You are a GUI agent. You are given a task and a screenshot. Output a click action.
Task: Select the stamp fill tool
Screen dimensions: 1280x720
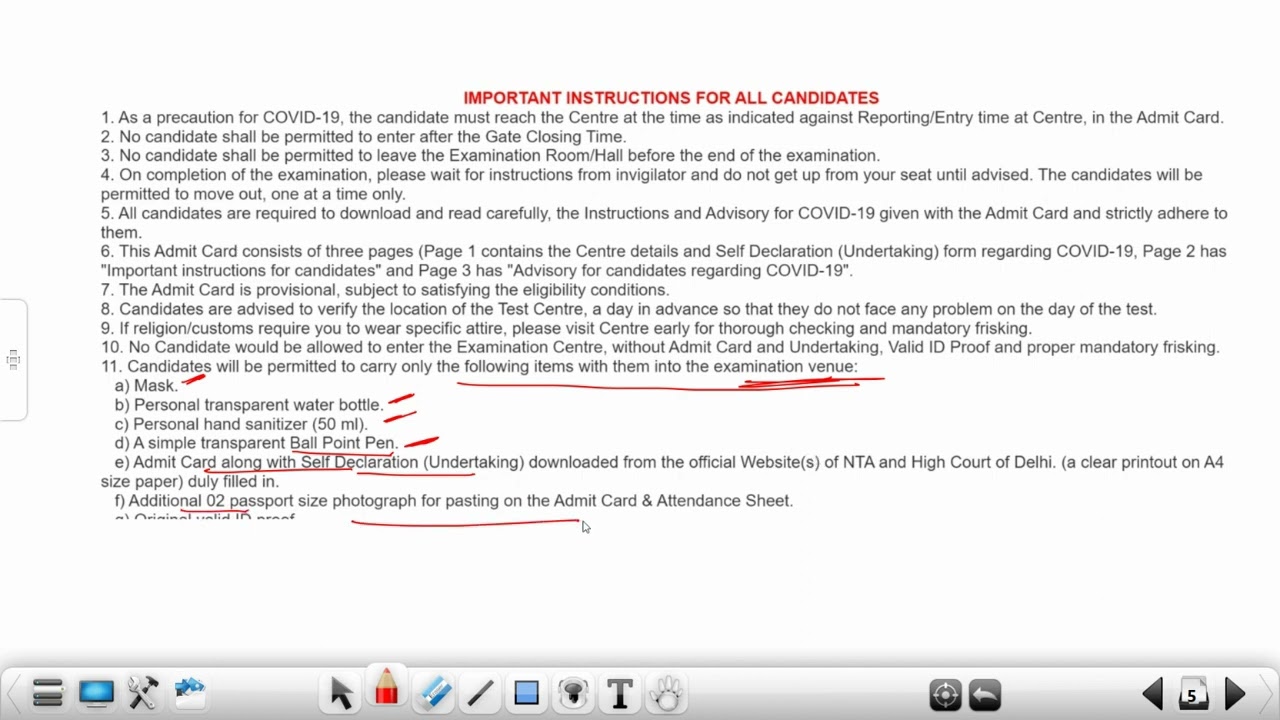(573, 692)
